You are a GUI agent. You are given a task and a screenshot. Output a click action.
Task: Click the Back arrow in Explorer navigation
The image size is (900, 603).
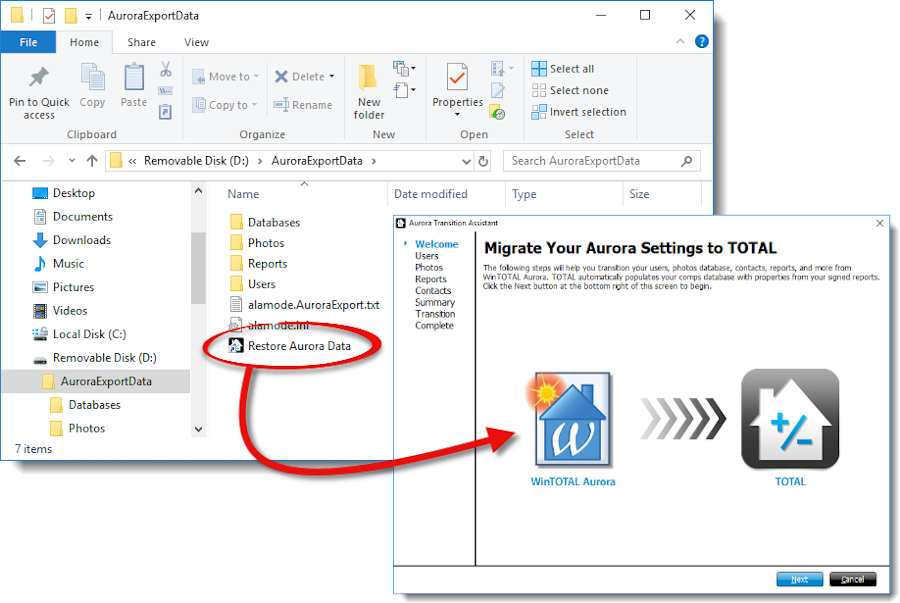point(20,161)
